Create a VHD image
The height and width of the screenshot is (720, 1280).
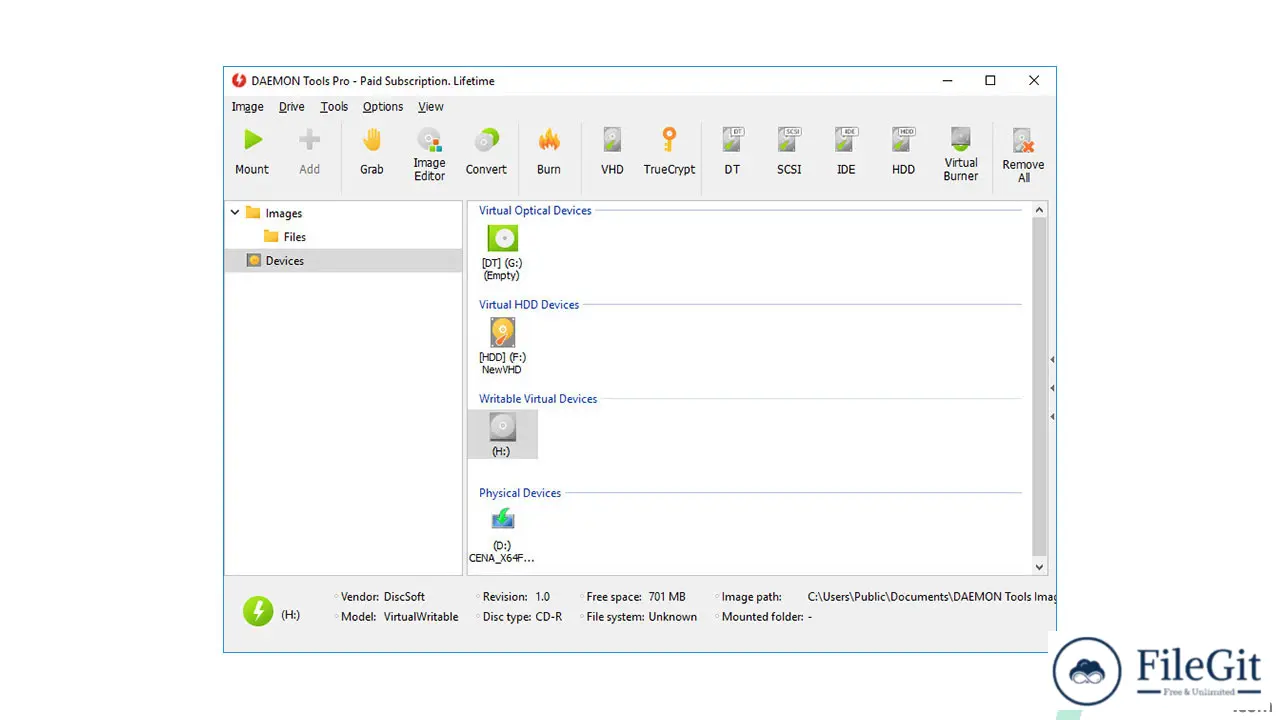coord(612,140)
